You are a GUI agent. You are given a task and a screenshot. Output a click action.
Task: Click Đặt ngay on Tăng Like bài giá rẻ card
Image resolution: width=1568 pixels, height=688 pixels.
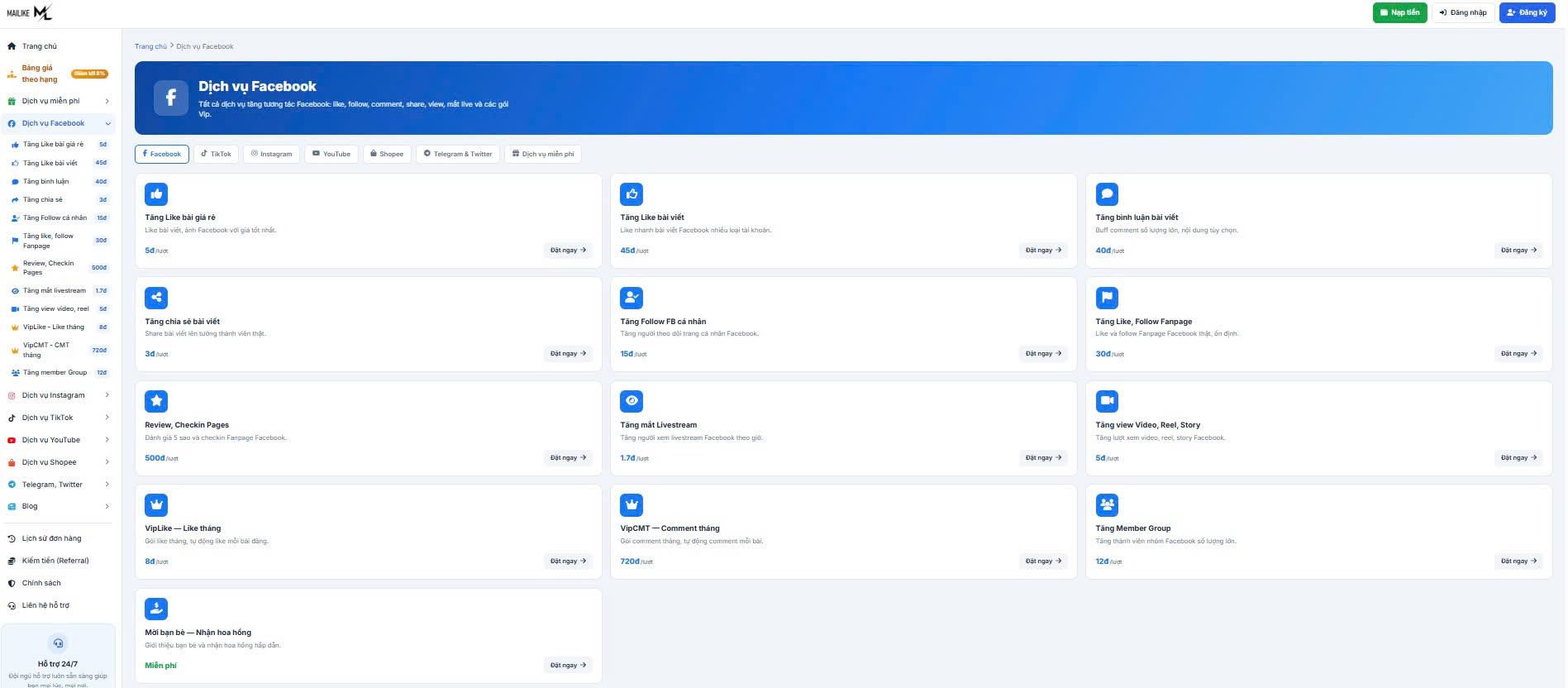(x=569, y=250)
